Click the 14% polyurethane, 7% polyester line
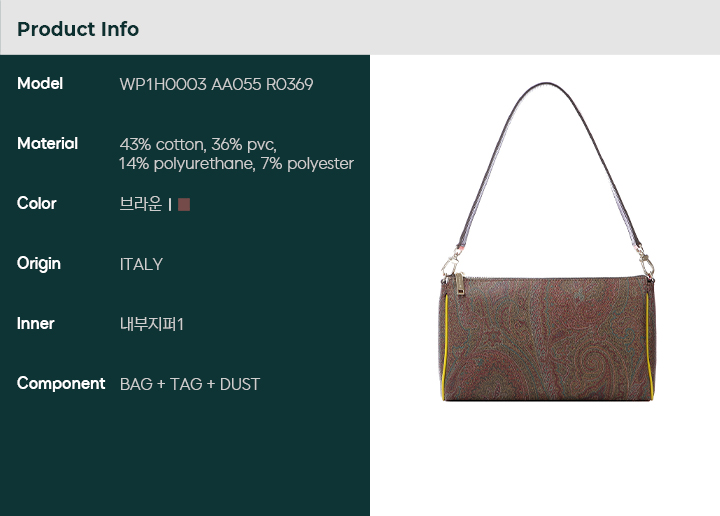The image size is (720, 516). coord(236,163)
